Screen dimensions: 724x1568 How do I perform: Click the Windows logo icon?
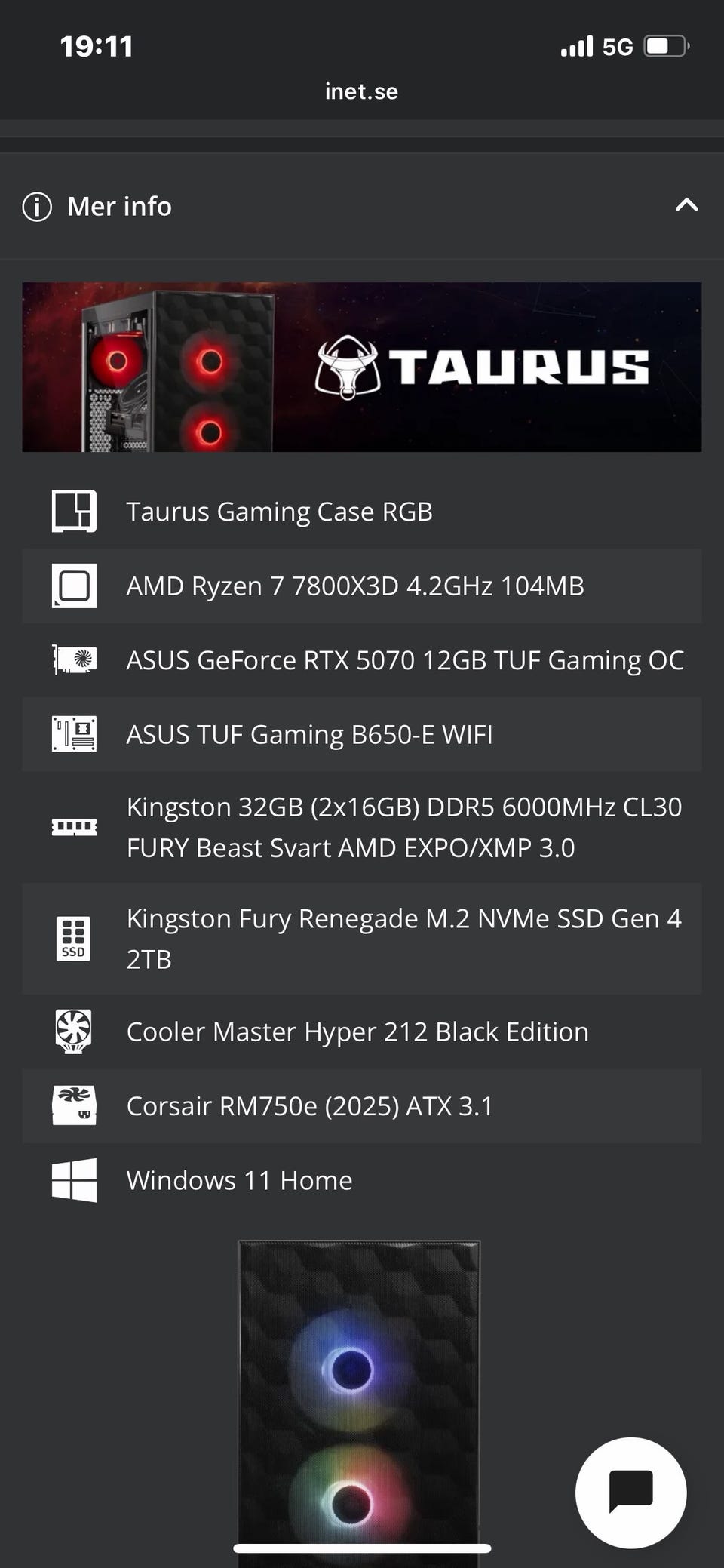74,1179
